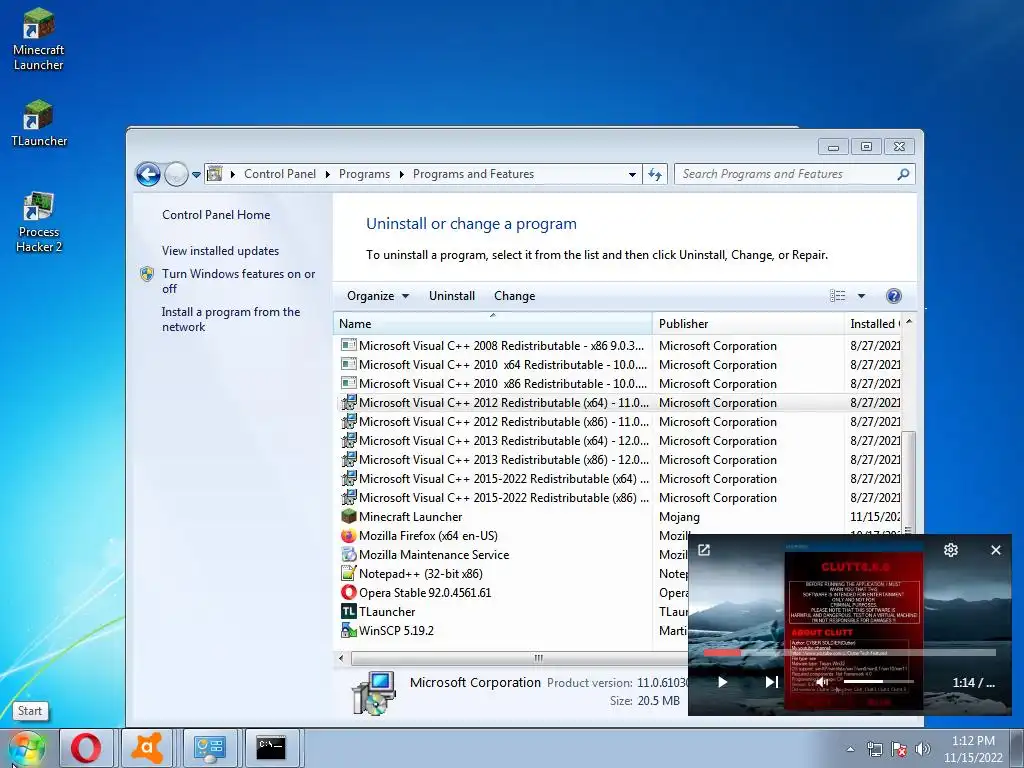Click Uninstall in the command bar
The height and width of the screenshot is (768, 1024).
point(451,296)
